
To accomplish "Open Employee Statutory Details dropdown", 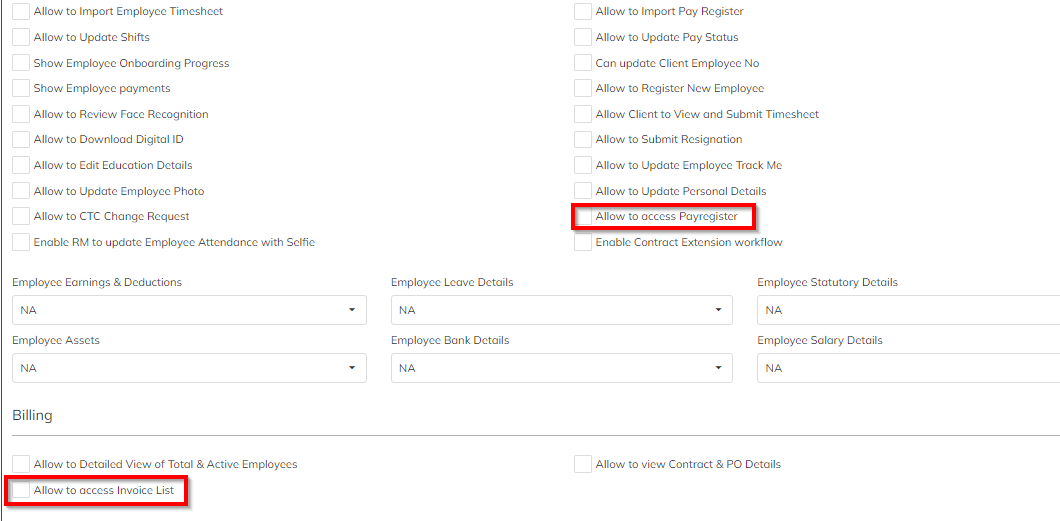I will 908,310.
